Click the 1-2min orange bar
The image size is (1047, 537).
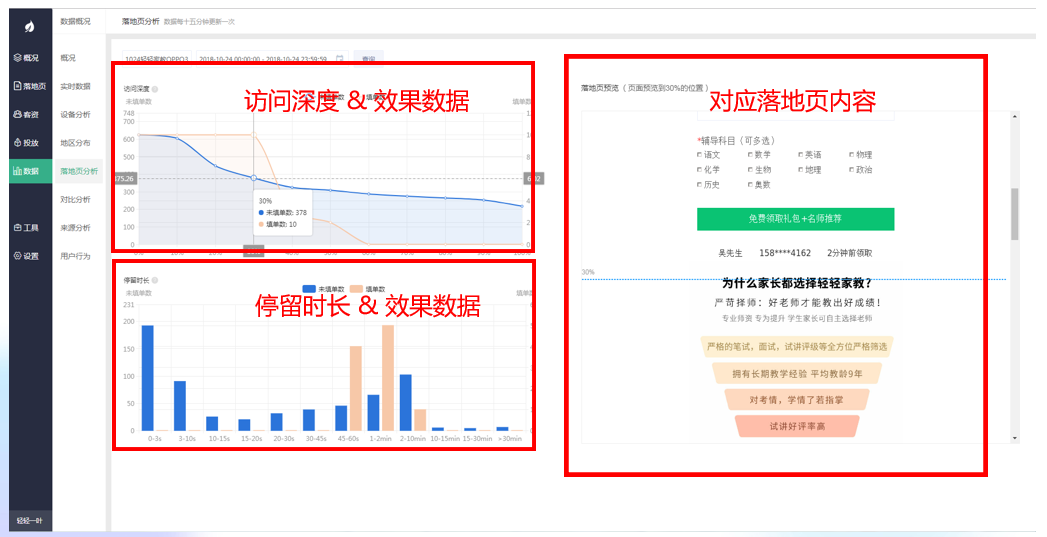(x=388, y=378)
